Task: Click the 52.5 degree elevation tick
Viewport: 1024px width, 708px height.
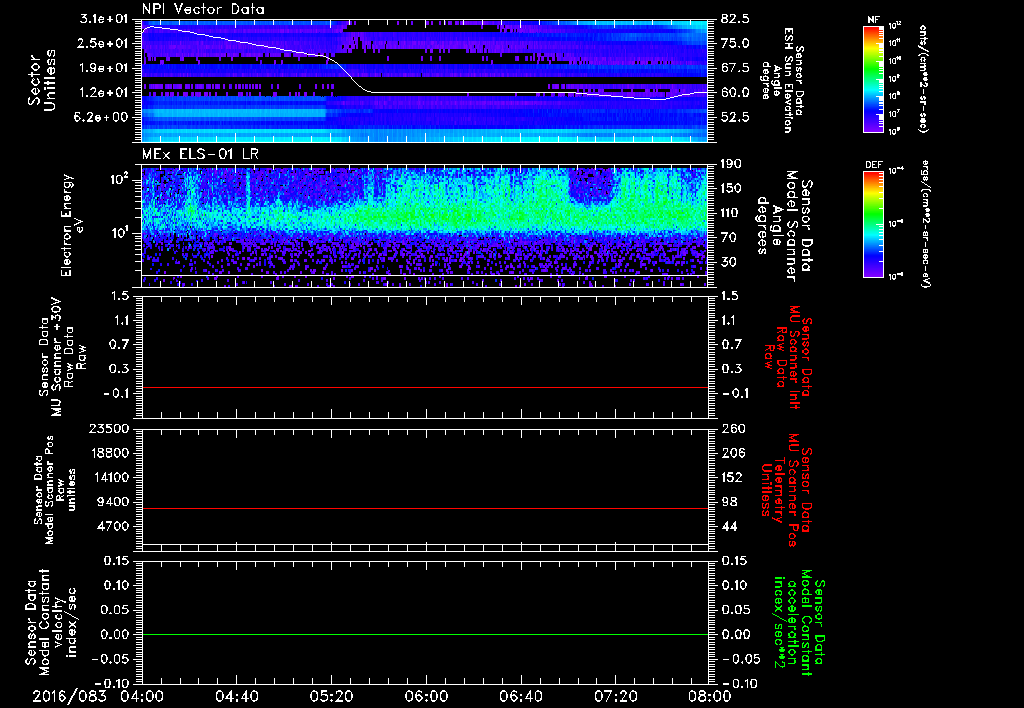Action: (x=735, y=117)
